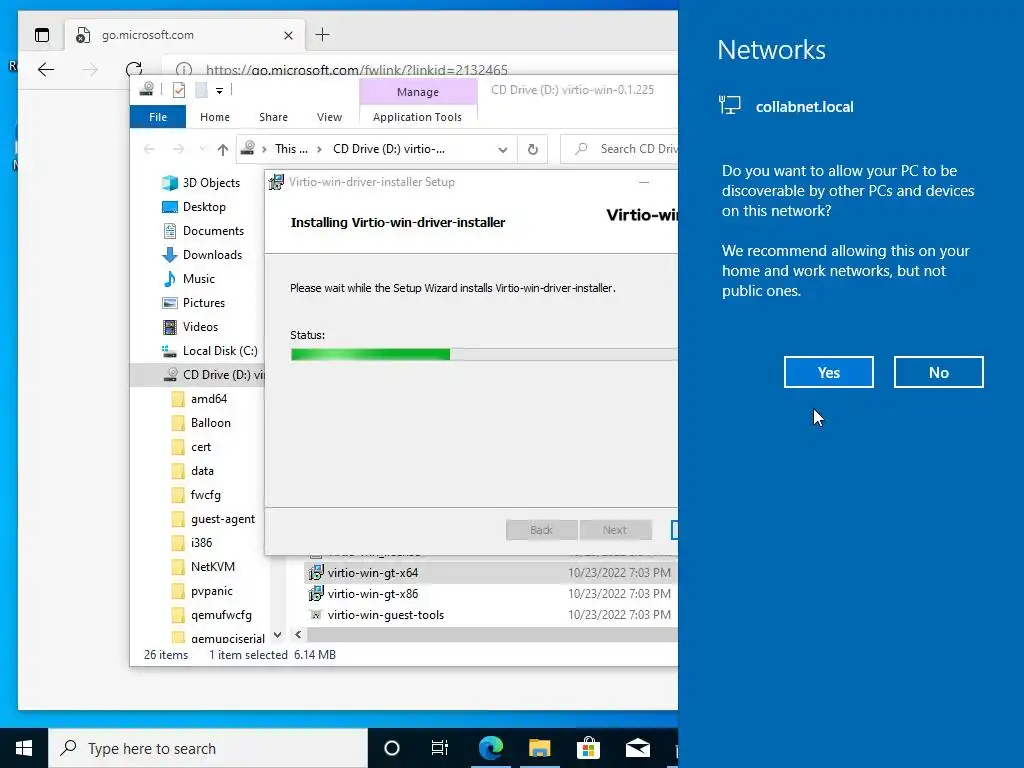1024x768 pixels.
Task: Open Microsoft Edge from the taskbar
Action: point(490,748)
